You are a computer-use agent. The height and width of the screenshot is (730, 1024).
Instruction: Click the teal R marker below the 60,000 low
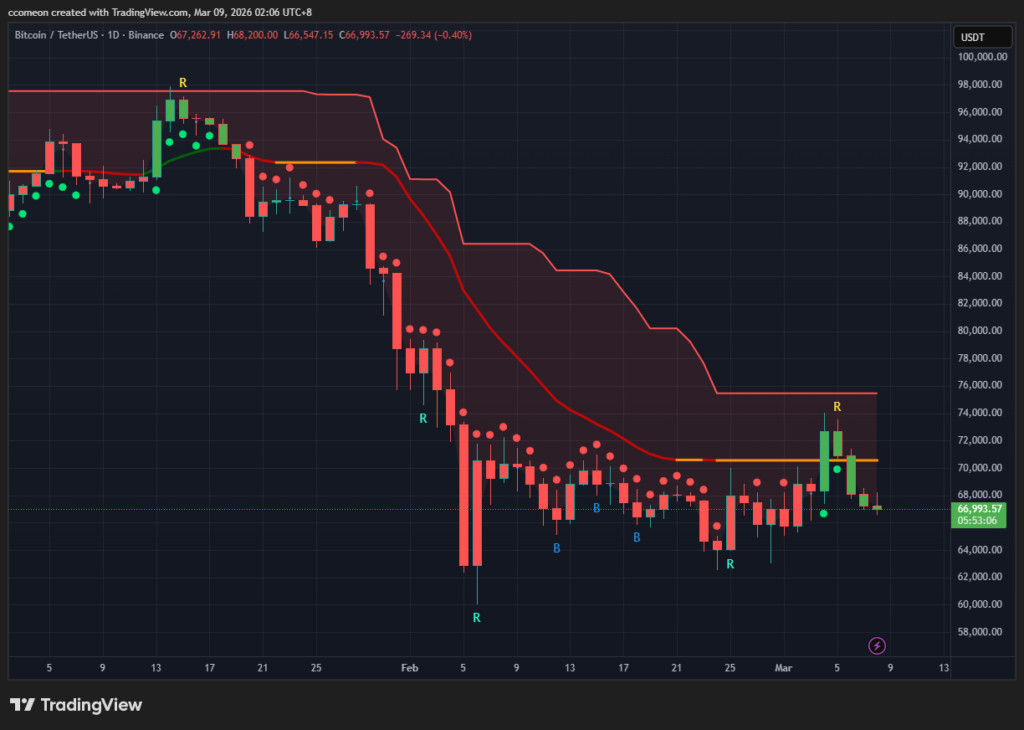477,618
